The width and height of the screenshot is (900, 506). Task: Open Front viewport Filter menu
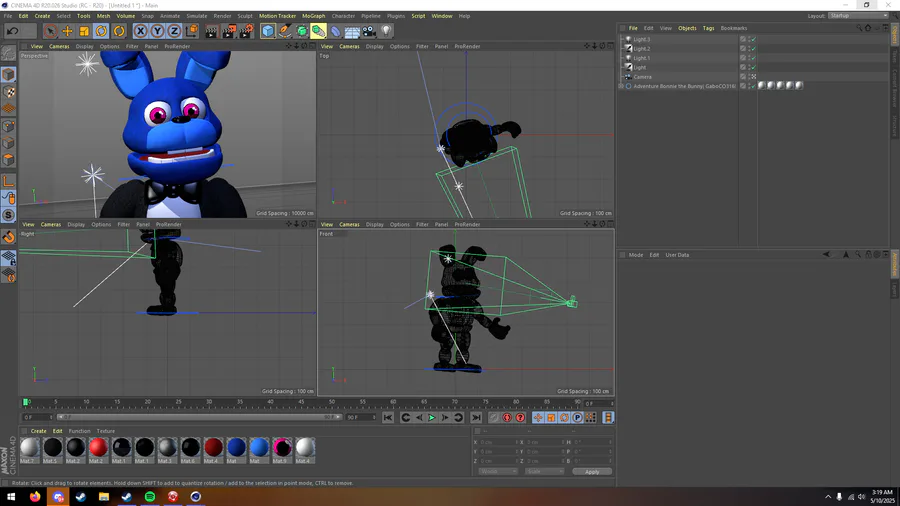click(x=422, y=224)
